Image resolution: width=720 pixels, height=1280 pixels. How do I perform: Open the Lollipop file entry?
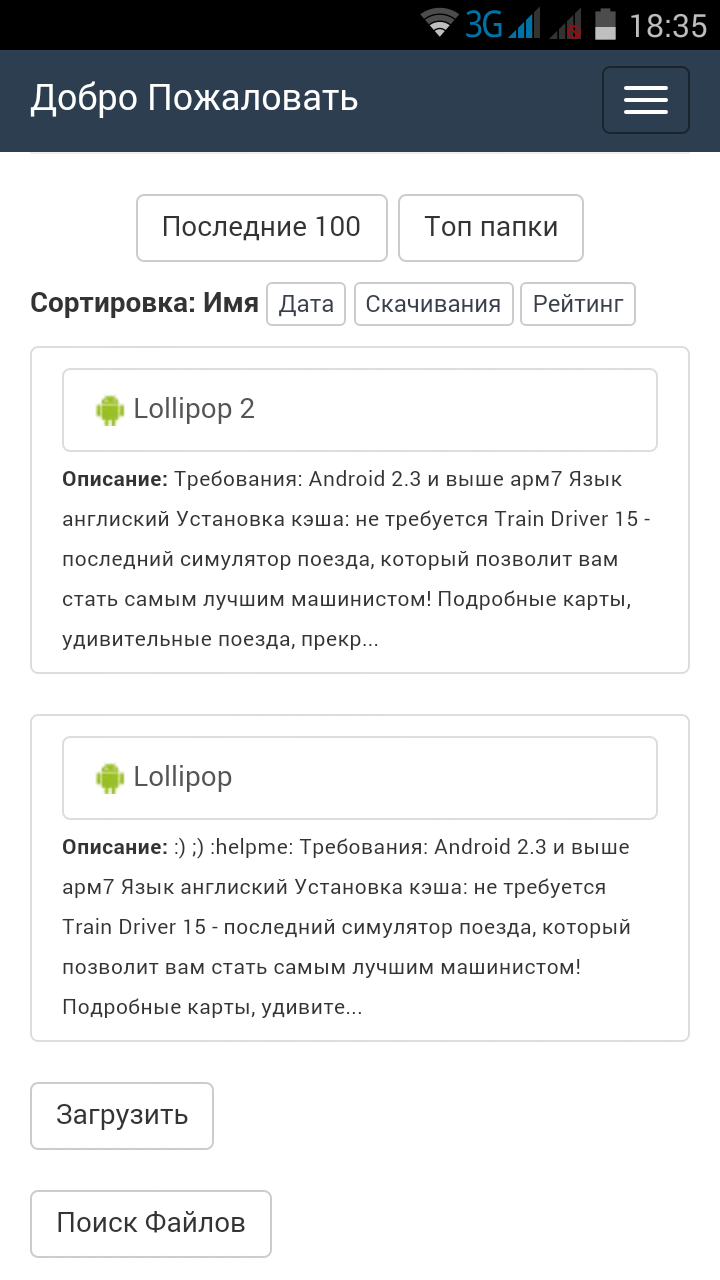(x=359, y=778)
